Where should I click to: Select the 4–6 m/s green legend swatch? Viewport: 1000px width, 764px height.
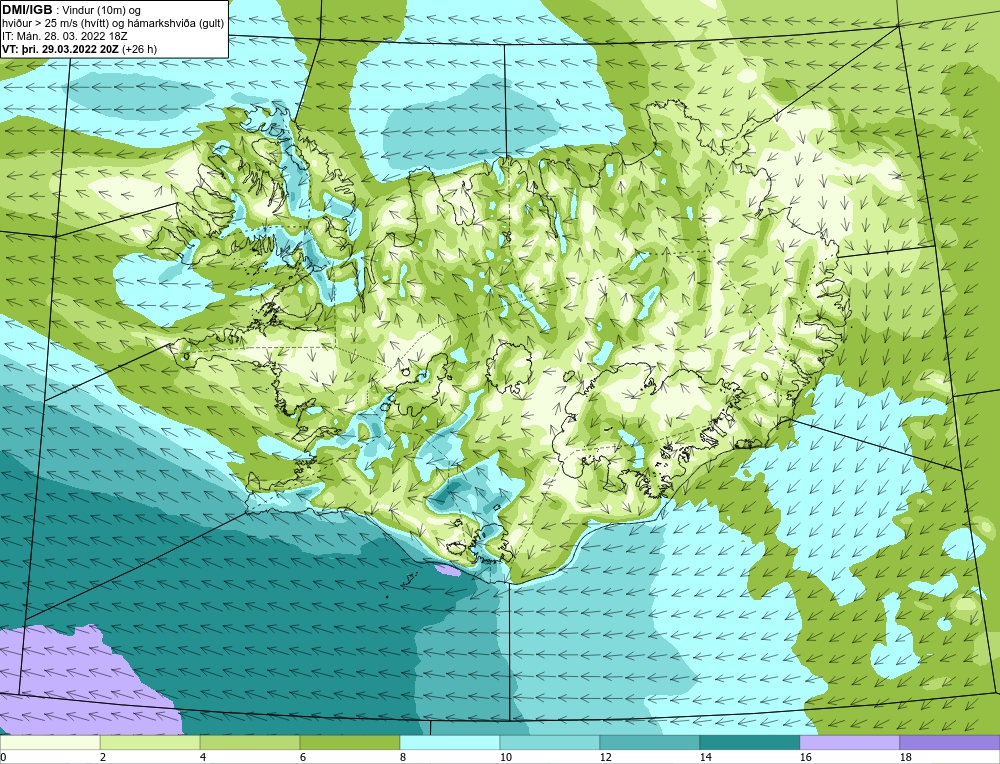pos(250,742)
